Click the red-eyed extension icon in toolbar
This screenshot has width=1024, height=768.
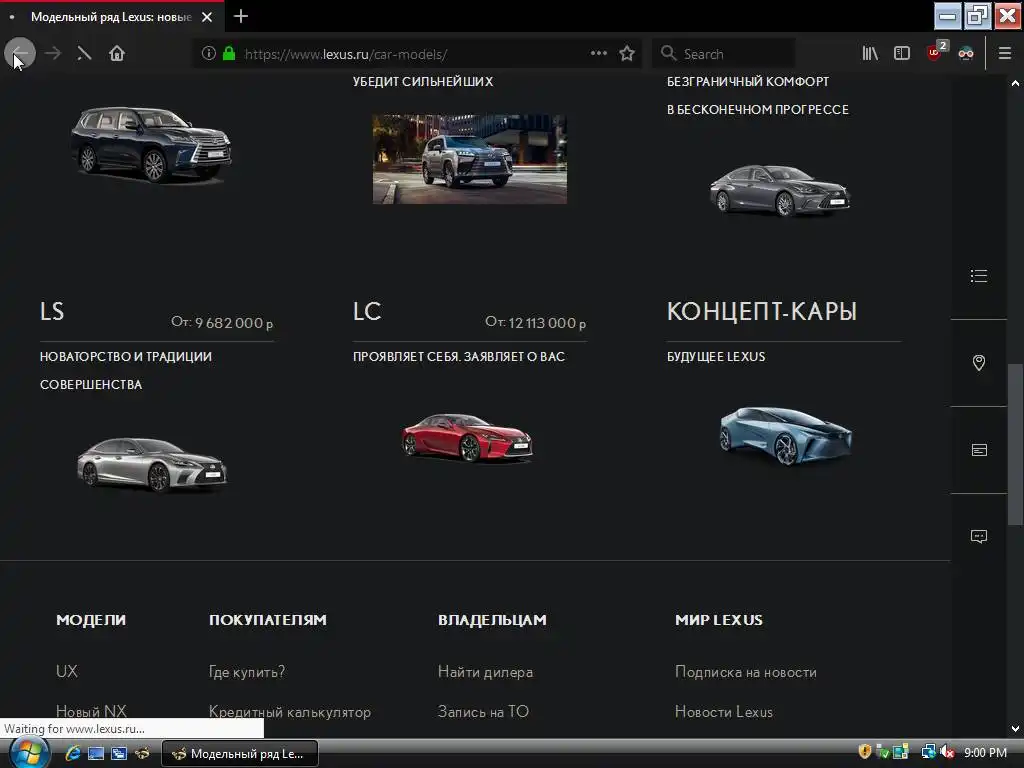(x=966, y=54)
